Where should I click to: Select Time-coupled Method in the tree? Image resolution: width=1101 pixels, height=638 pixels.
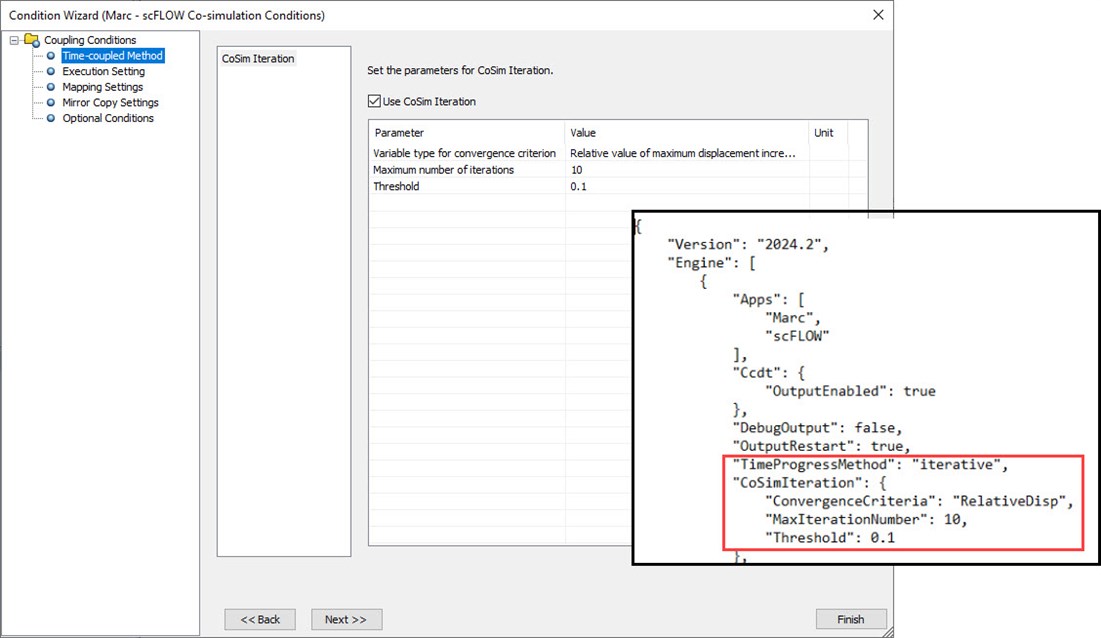pos(112,55)
